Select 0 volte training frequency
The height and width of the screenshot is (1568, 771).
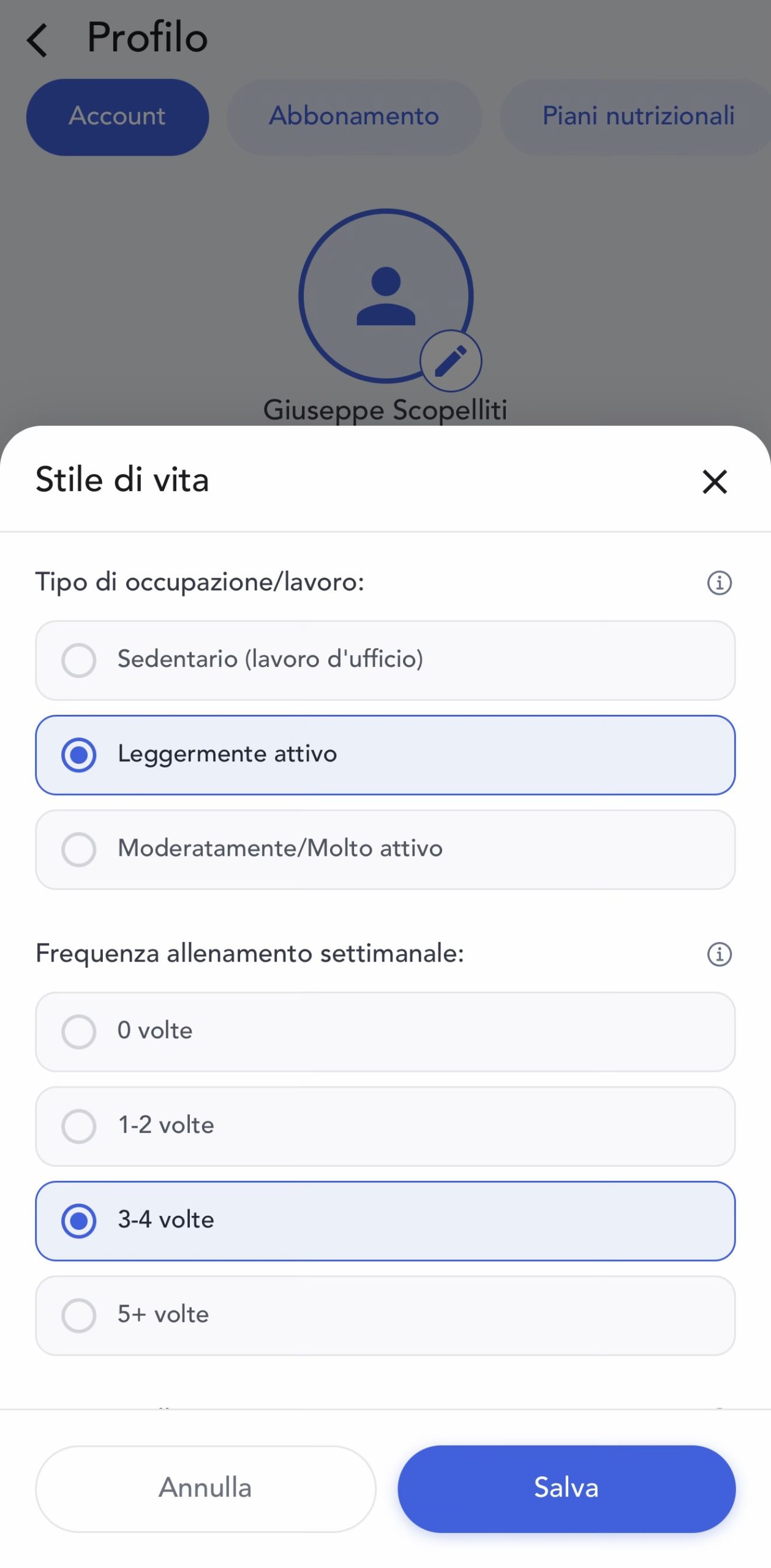[x=385, y=1031]
